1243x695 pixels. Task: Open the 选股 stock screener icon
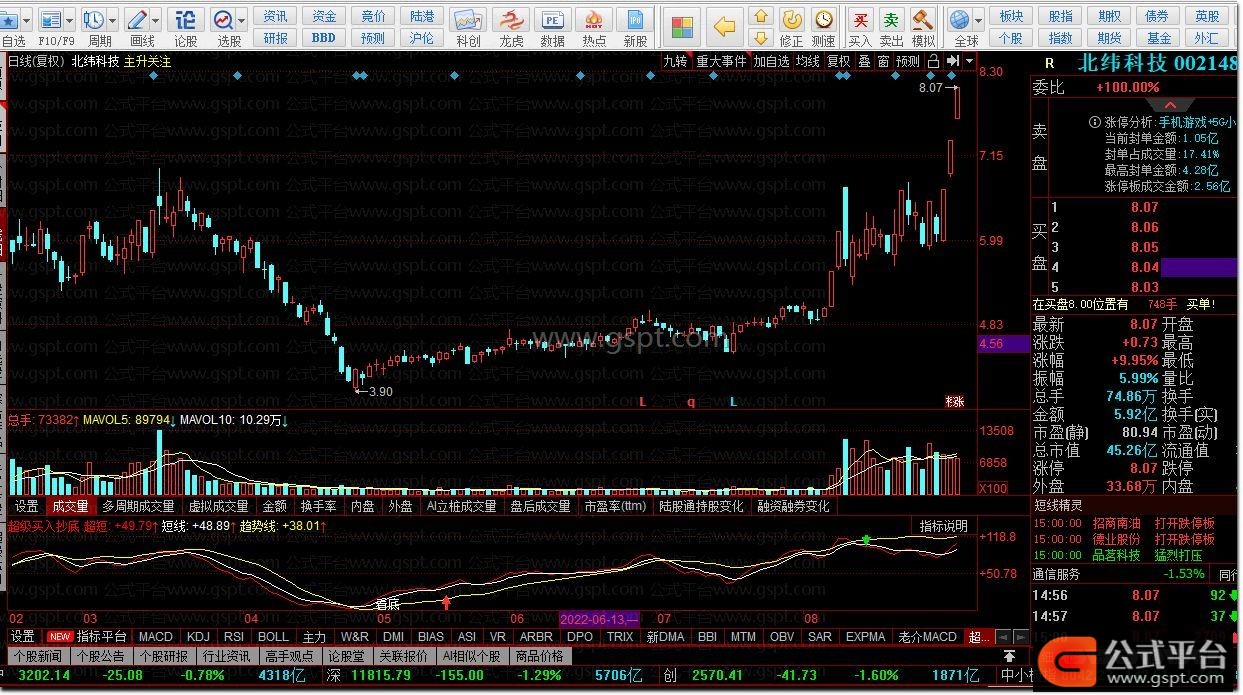[x=223, y=19]
